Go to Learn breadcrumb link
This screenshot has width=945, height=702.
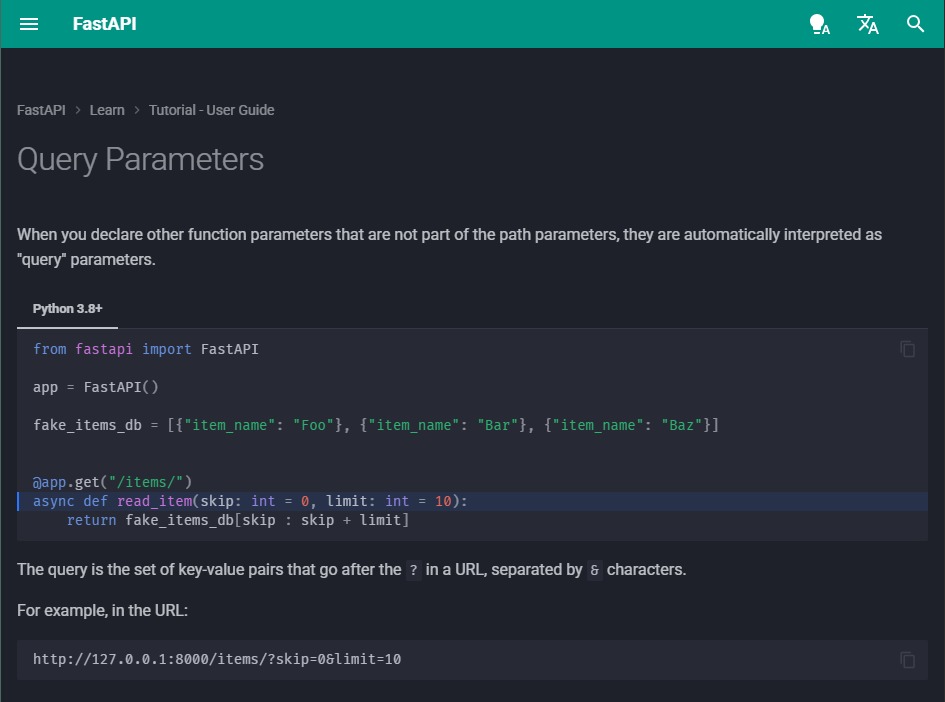(107, 110)
